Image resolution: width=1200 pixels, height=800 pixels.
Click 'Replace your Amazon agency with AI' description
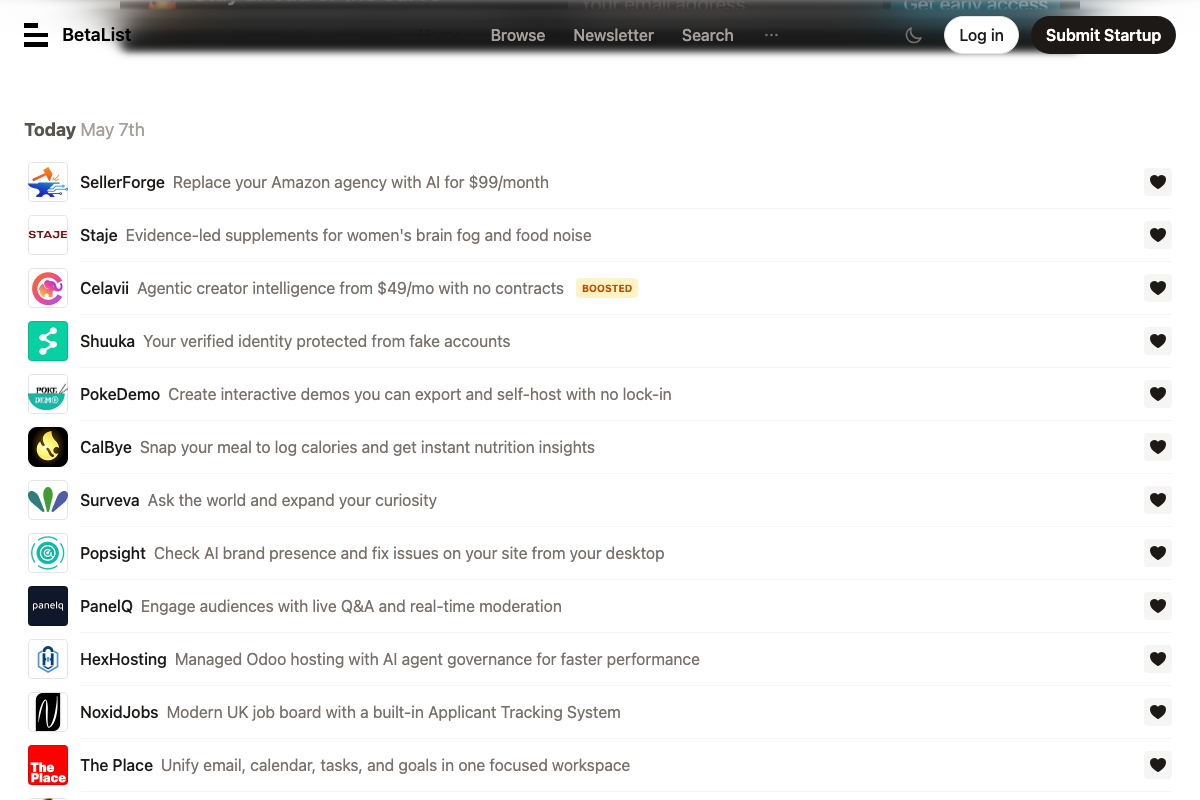pos(361,182)
